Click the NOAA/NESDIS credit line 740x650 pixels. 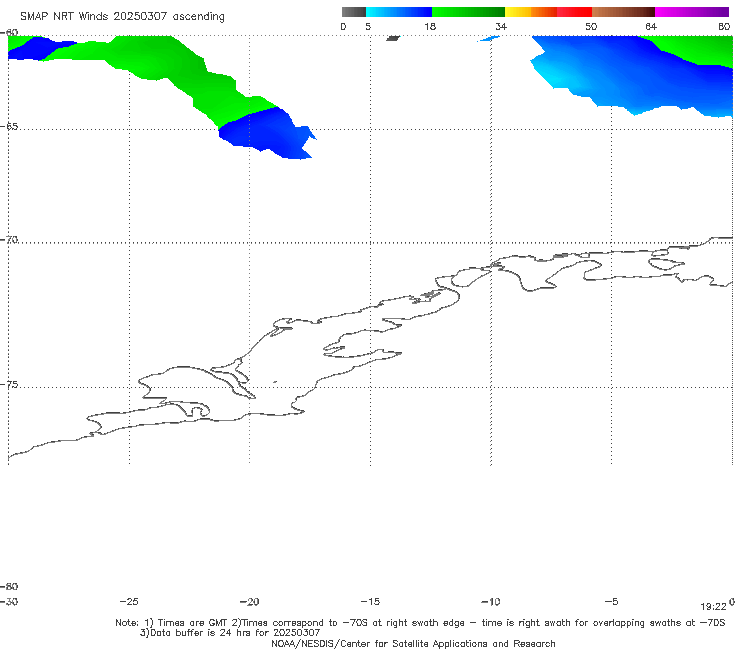(413, 644)
